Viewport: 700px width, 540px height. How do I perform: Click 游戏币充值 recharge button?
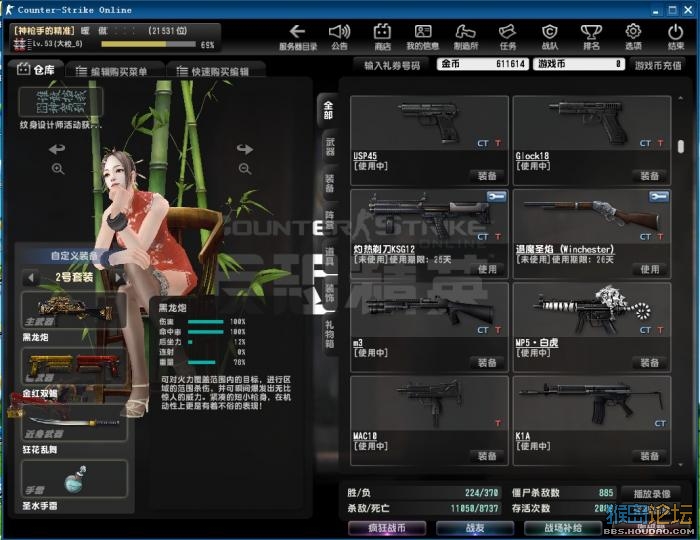[658, 66]
